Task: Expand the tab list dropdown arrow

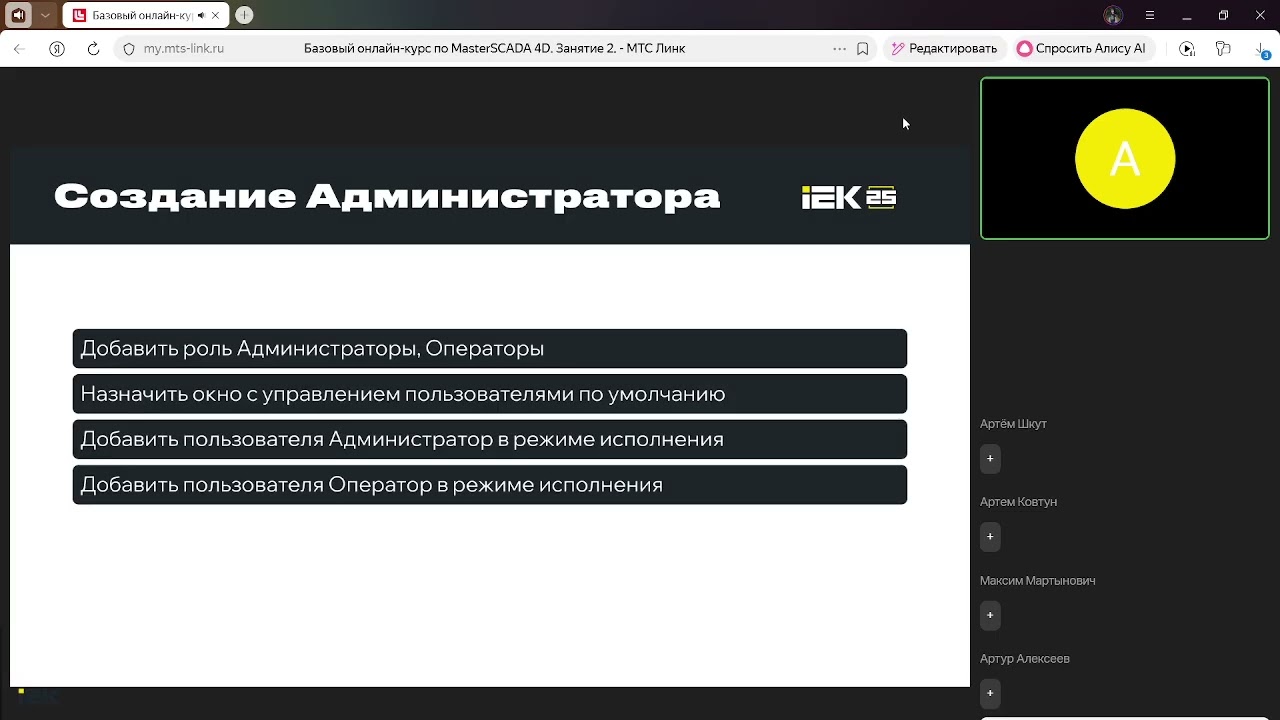Action: pos(45,15)
